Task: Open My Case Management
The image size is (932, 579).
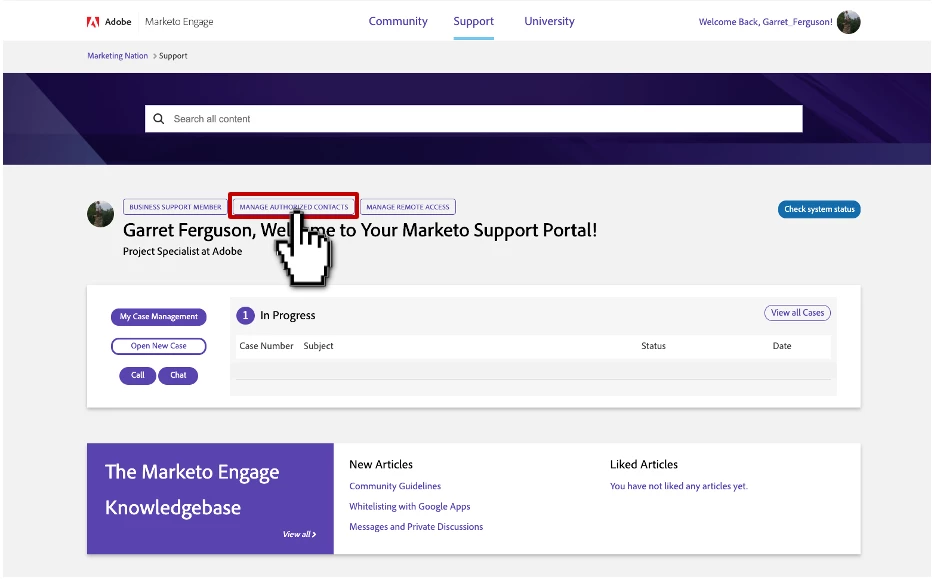Action: click(x=159, y=317)
